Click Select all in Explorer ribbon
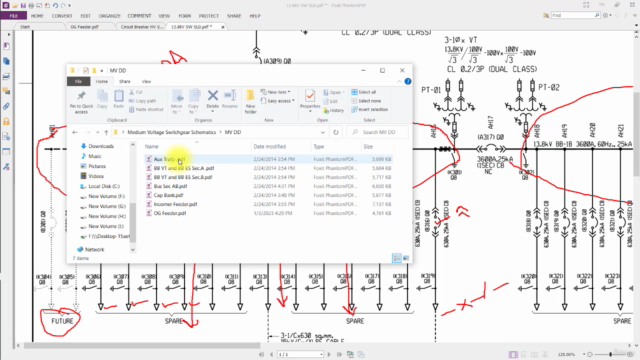 click(364, 92)
